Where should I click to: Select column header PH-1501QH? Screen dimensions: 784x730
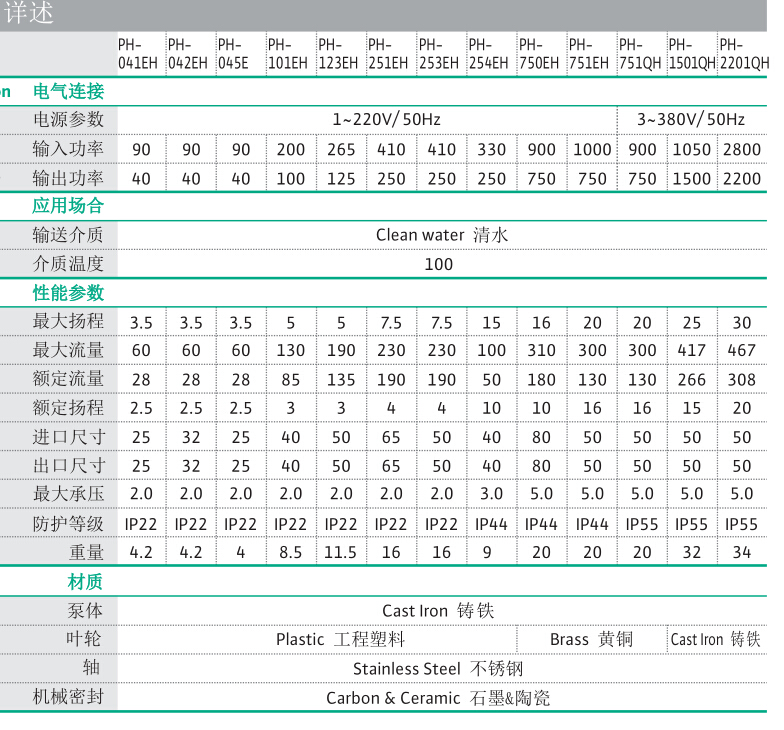tap(692, 54)
